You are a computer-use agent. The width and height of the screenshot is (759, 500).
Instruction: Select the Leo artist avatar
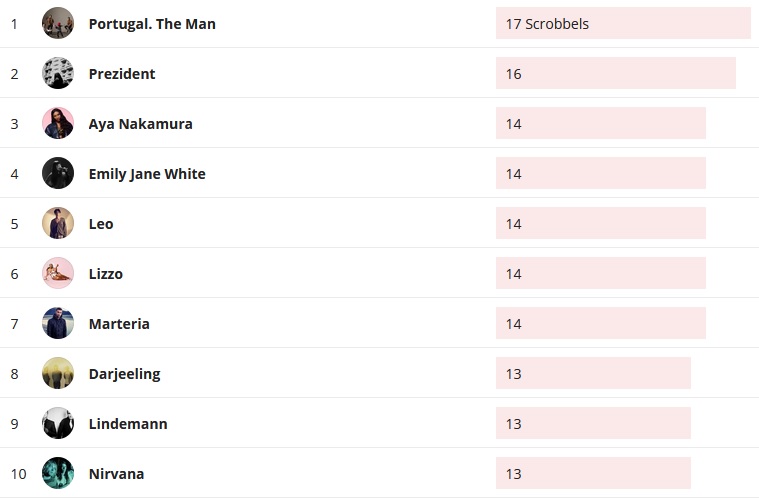(58, 223)
